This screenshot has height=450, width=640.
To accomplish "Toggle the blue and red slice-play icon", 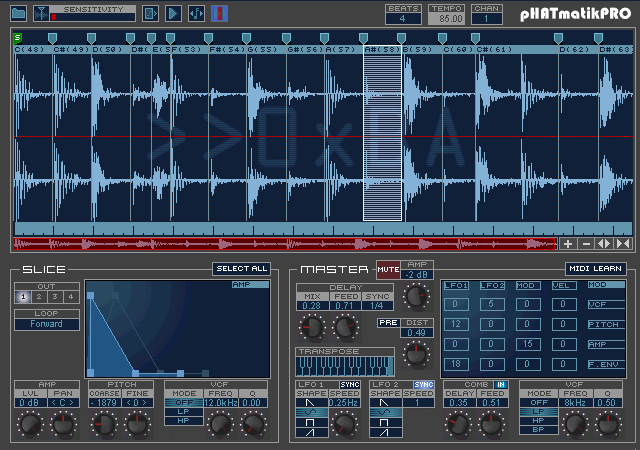I will [219, 13].
